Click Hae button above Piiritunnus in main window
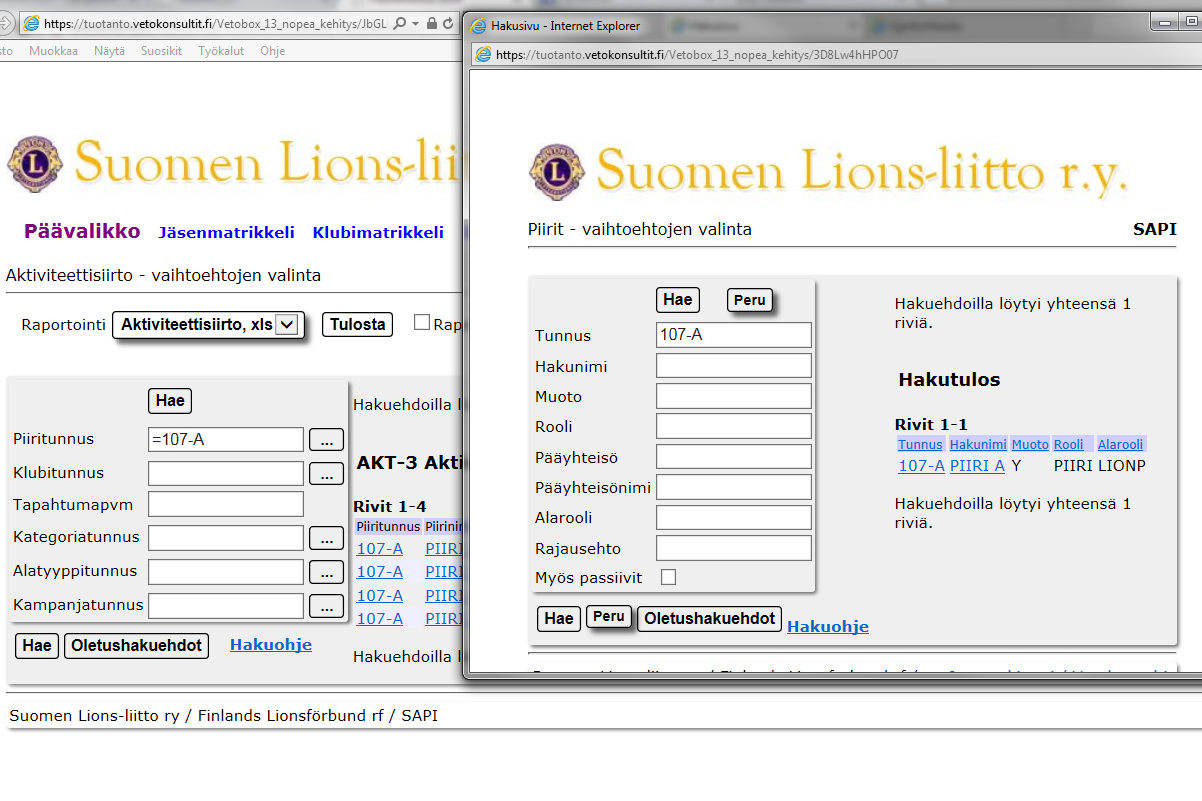Image resolution: width=1202 pixels, height=801 pixels. click(x=170, y=400)
